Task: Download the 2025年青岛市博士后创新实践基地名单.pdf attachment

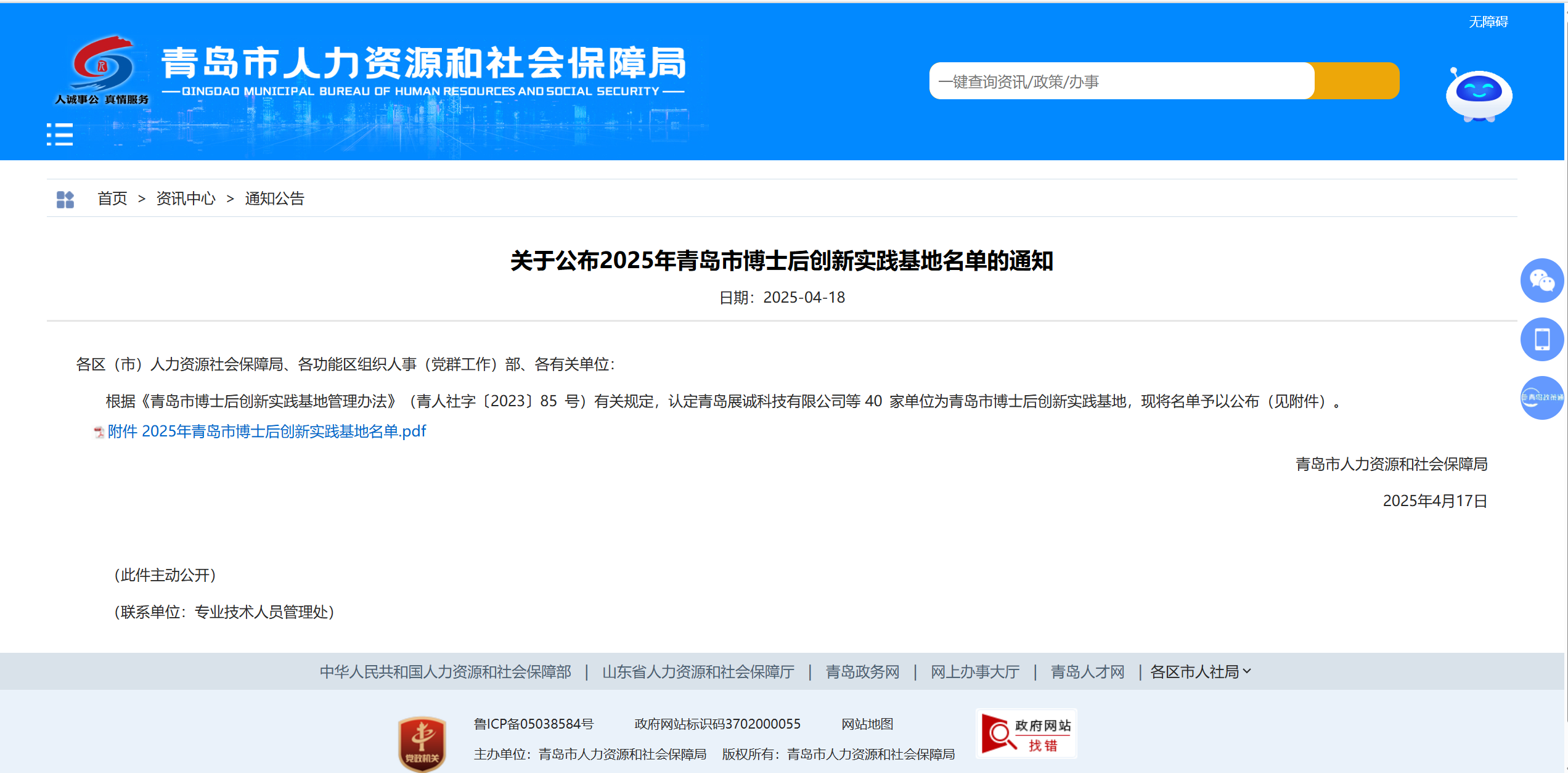Action: click(267, 431)
